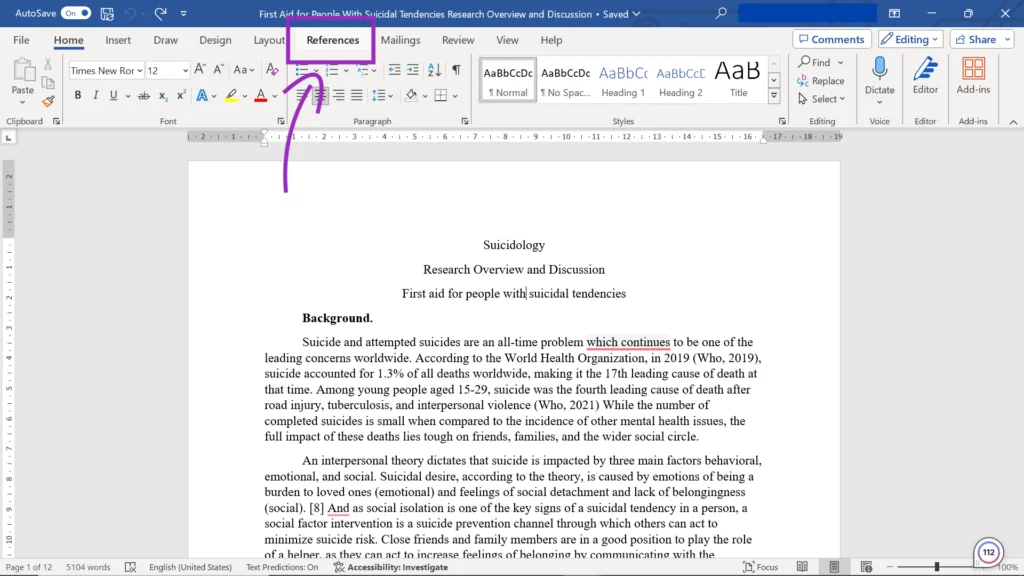Expand the font size dropdown
The height and width of the screenshot is (576, 1024).
coord(183,71)
